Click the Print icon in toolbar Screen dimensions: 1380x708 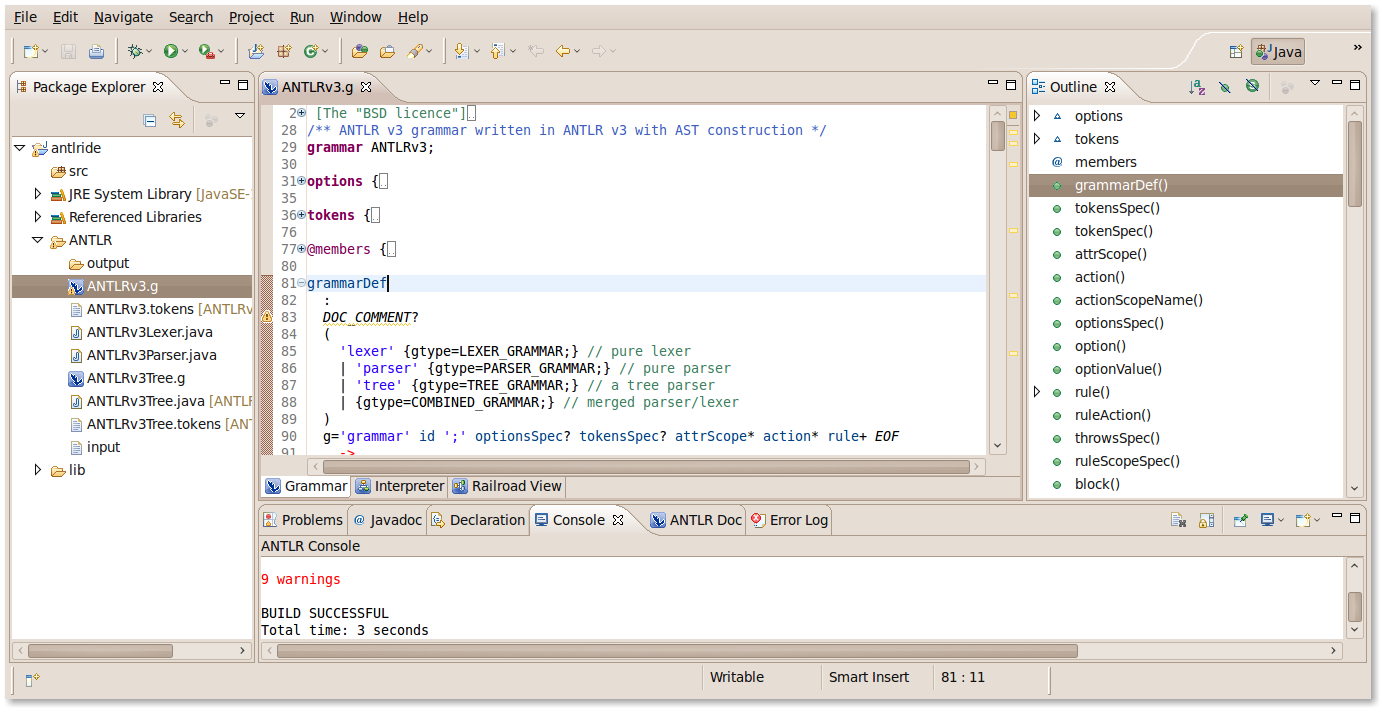pyautogui.click(x=96, y=51)
